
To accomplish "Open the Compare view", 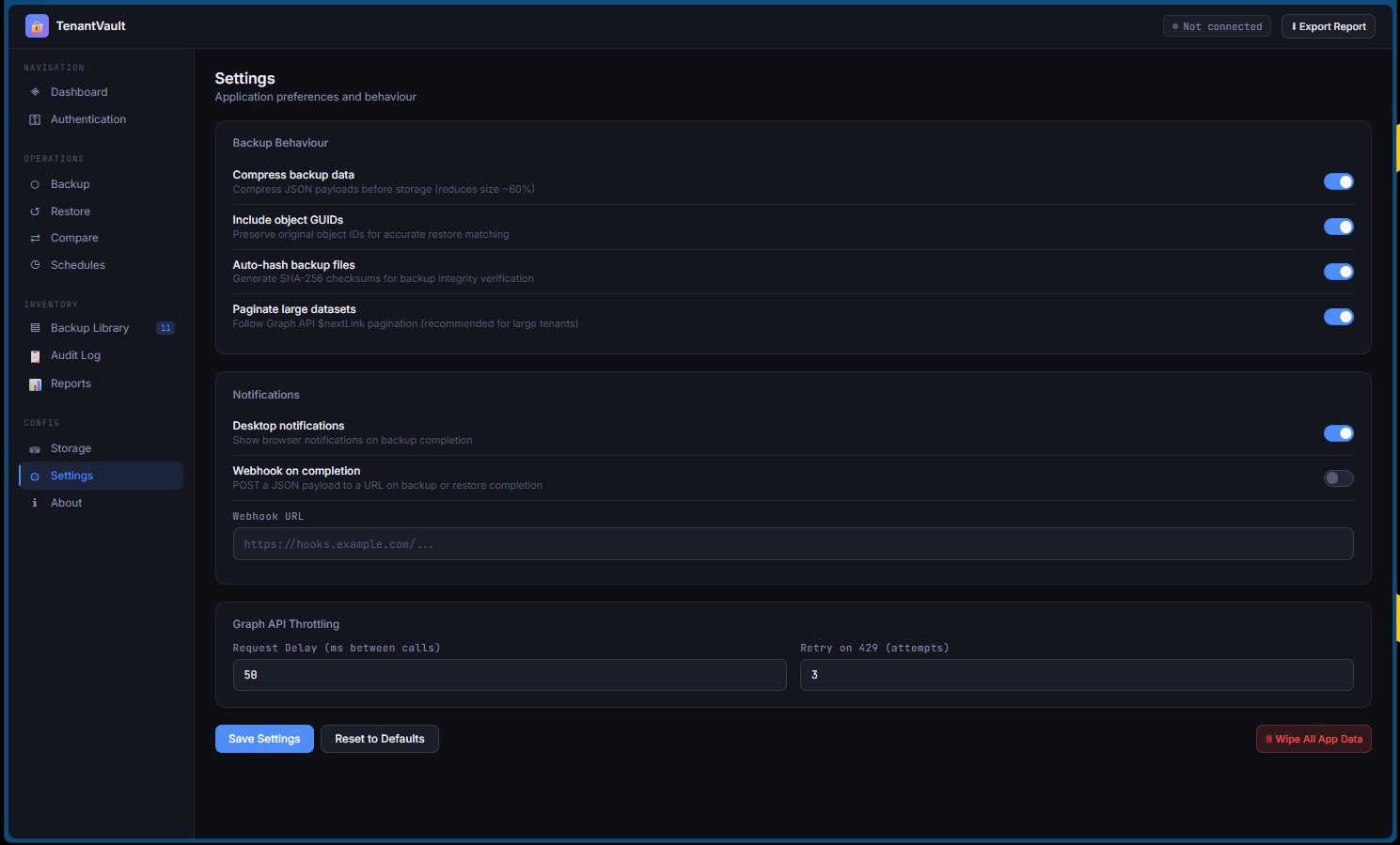I will point(101,238).
